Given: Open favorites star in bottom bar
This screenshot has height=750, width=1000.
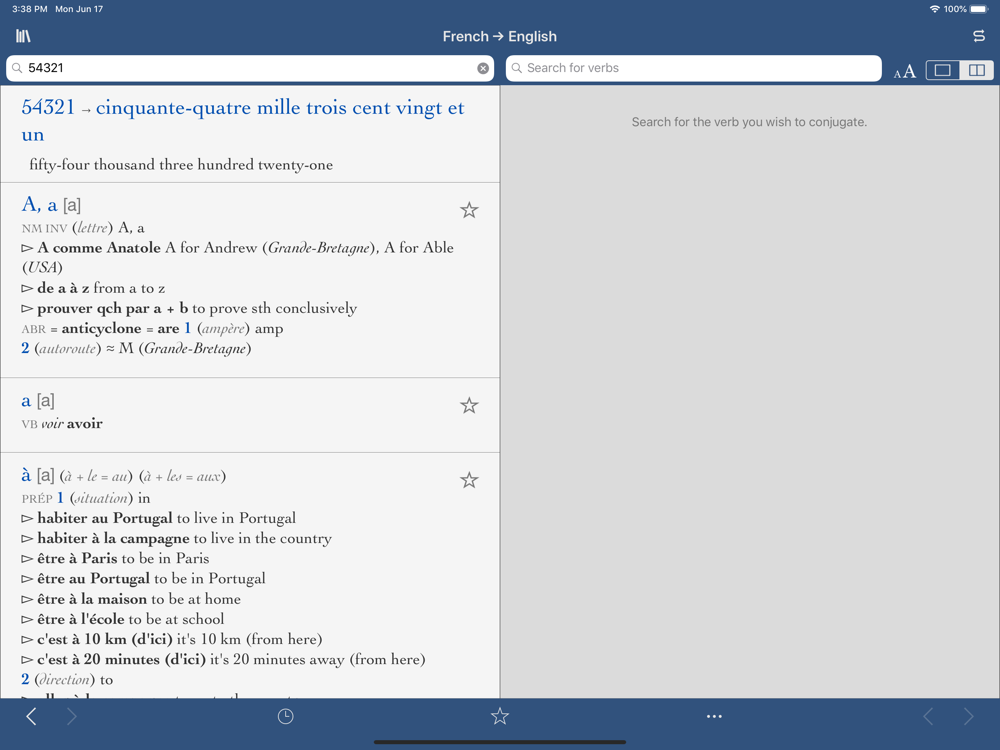Looking at the screenshot, I should 500,716.
